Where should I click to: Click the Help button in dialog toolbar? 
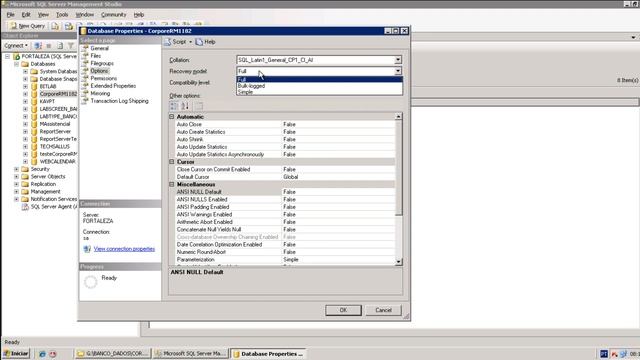206,42
